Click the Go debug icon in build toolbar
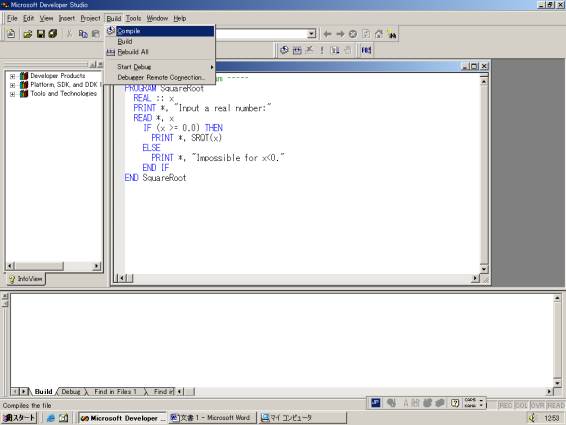The width and height of the screenshot is (566, 425). (335, 50)
